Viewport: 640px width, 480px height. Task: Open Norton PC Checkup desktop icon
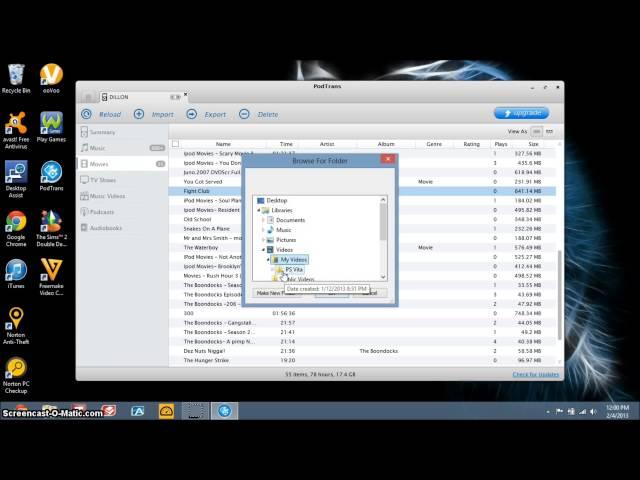click(x=16, y=375)
